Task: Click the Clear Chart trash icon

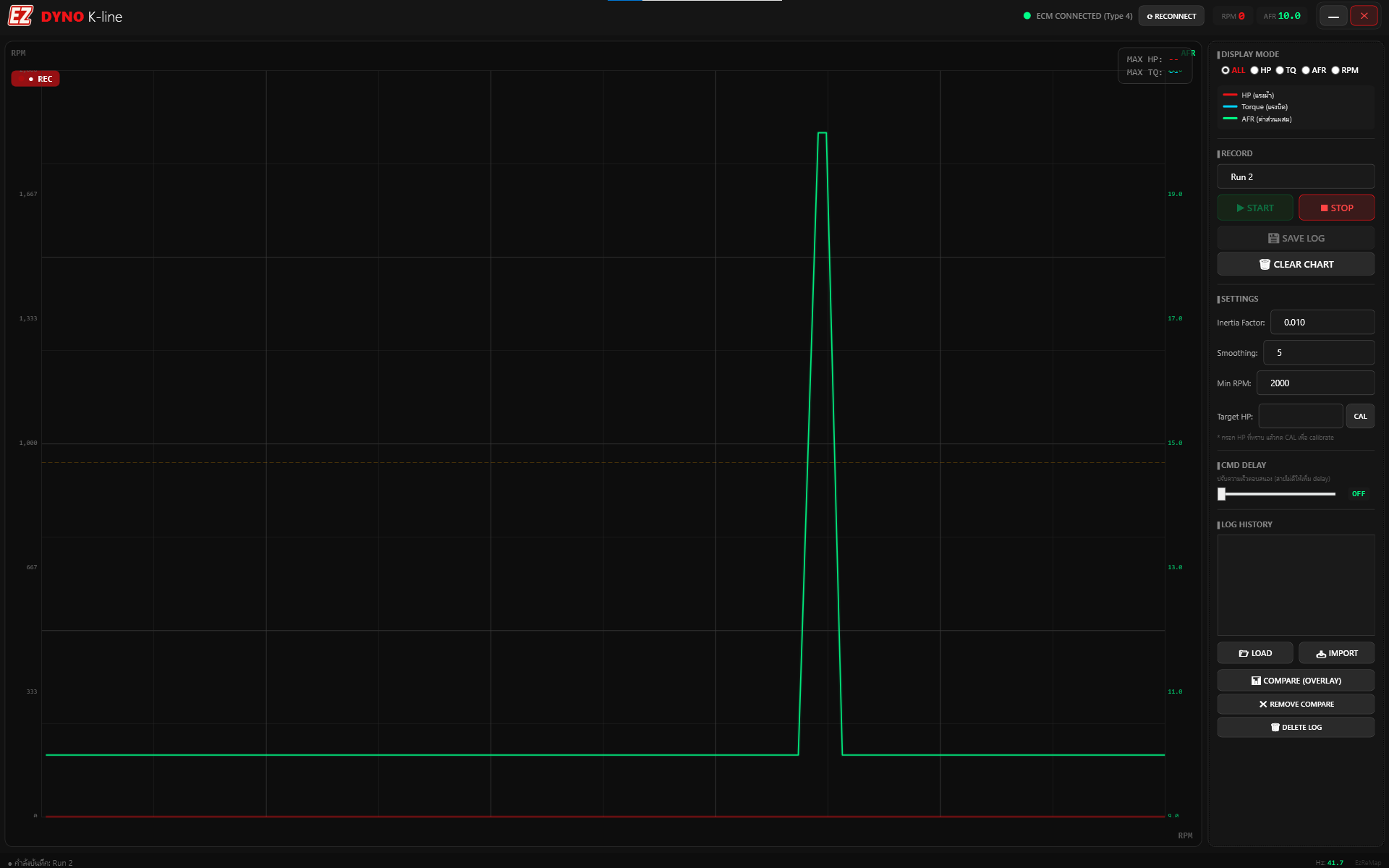Action: [x=1265, y=264]
